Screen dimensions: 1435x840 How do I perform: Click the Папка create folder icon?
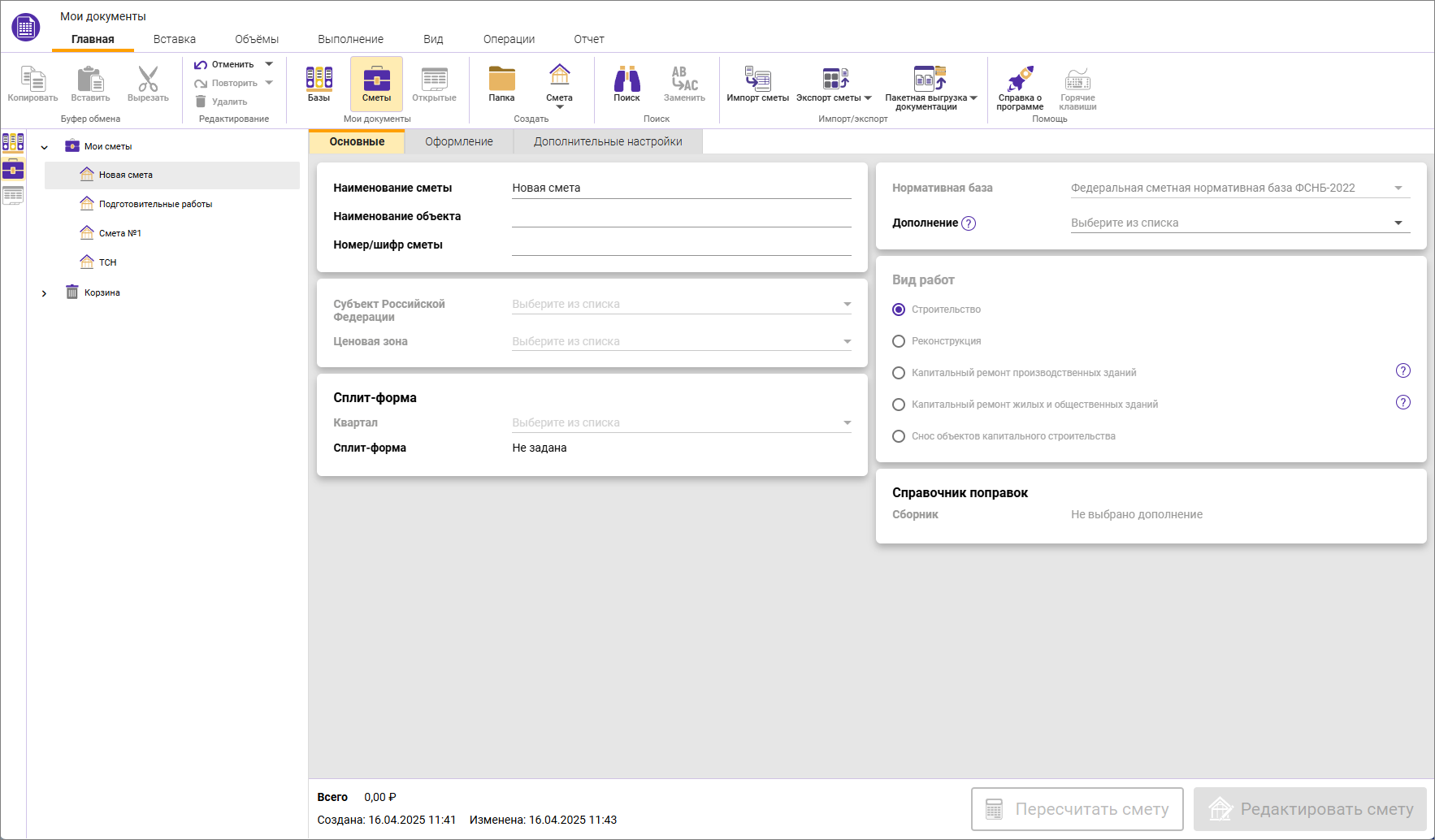pos(501,79)
